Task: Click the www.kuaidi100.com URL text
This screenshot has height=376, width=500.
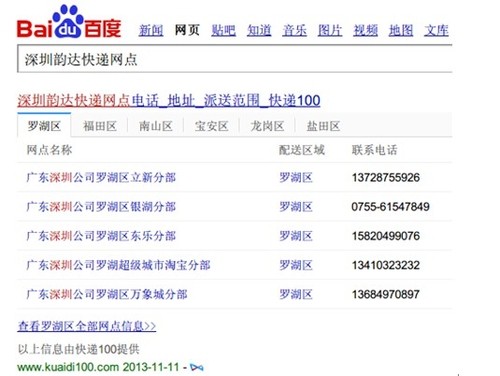Action: pyautogui.click(x=68, y=367)
